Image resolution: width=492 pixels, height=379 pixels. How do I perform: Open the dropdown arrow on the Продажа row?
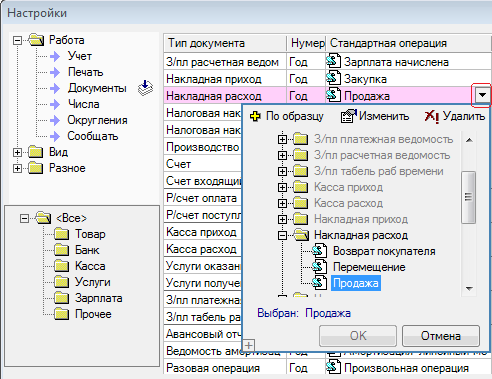pos(482,96)
